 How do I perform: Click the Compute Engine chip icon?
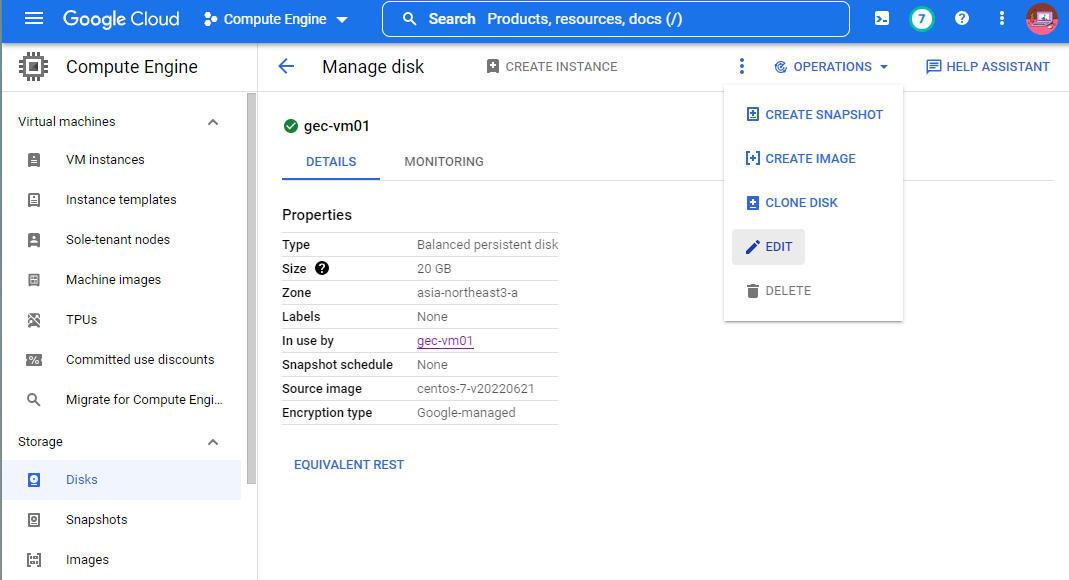pyautogui.click(x=33, y=67)
